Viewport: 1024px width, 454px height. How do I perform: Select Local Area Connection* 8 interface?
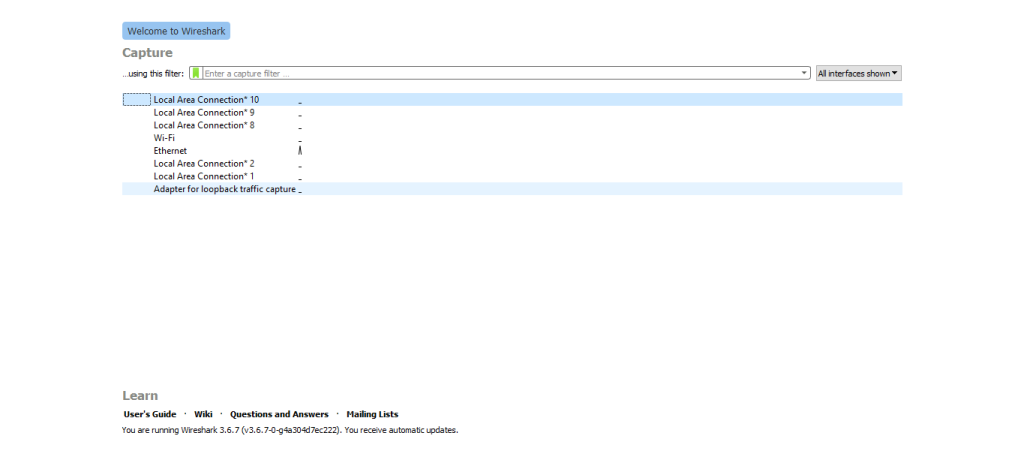[203, 125]
